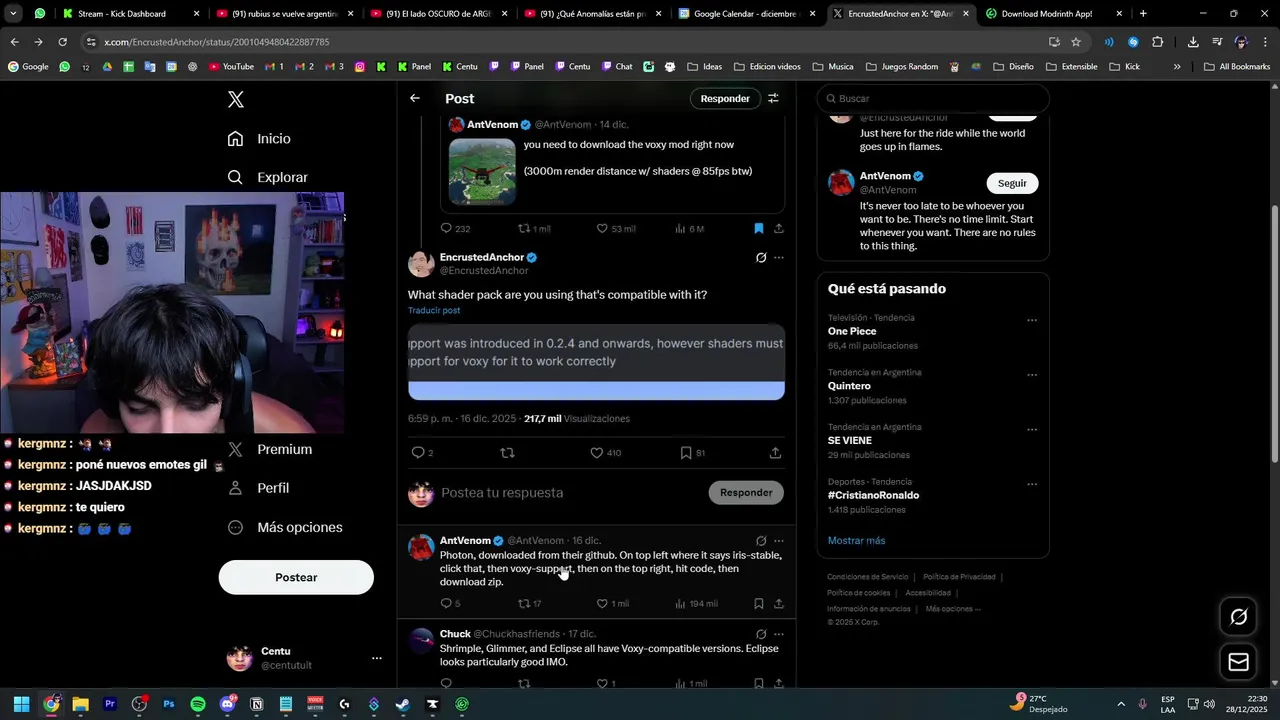The width and height of the screenshot is (1280, 720).
Task: Click the X logo in the sidebar
Action: point(236,99)
